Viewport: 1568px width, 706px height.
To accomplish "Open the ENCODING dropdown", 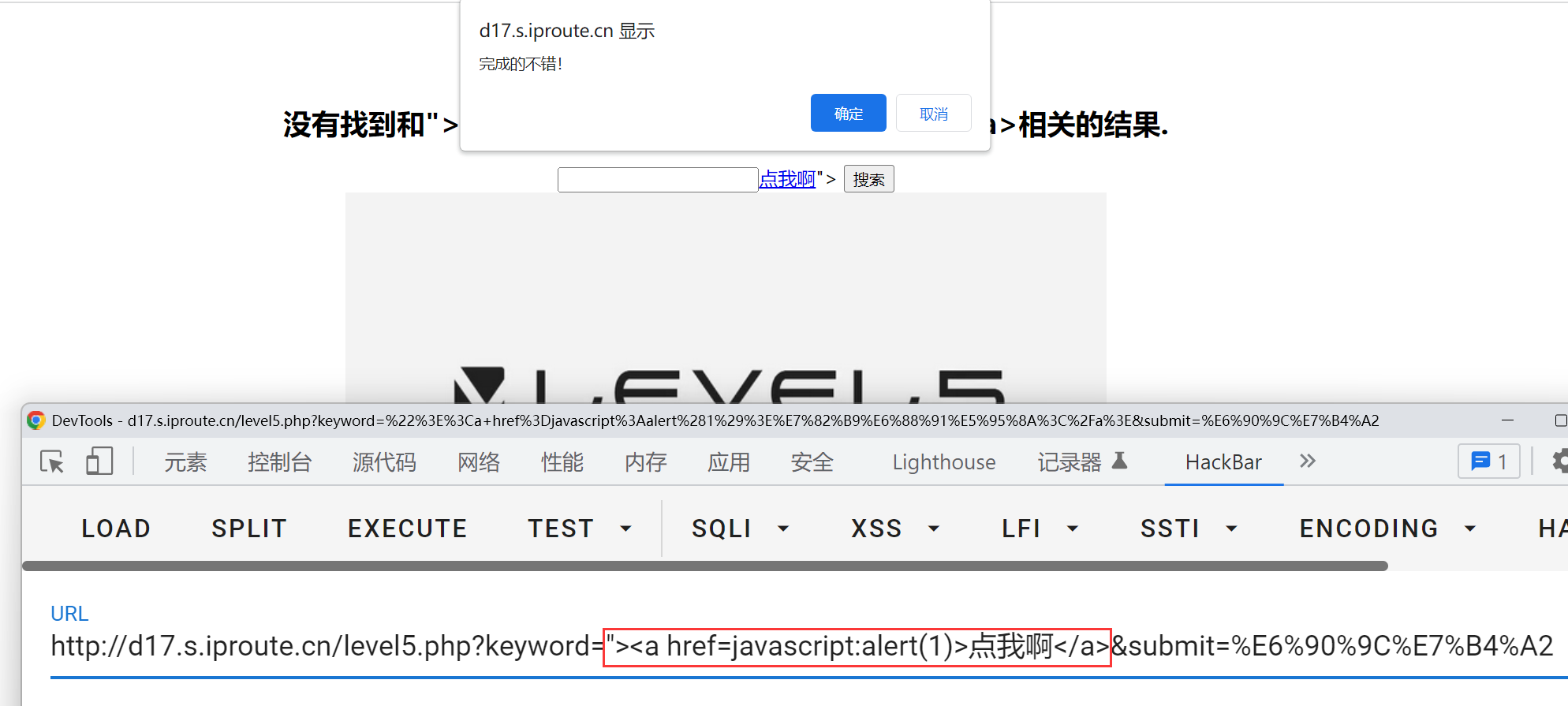I will (1470, 529).
